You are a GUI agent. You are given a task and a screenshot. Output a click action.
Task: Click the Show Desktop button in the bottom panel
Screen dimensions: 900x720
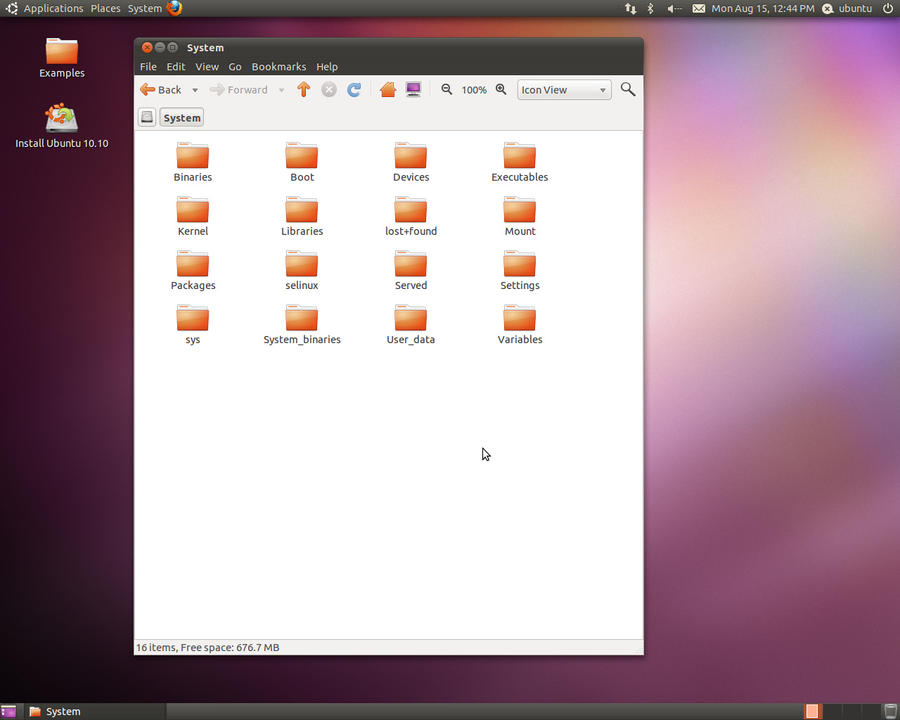(8, 711)
